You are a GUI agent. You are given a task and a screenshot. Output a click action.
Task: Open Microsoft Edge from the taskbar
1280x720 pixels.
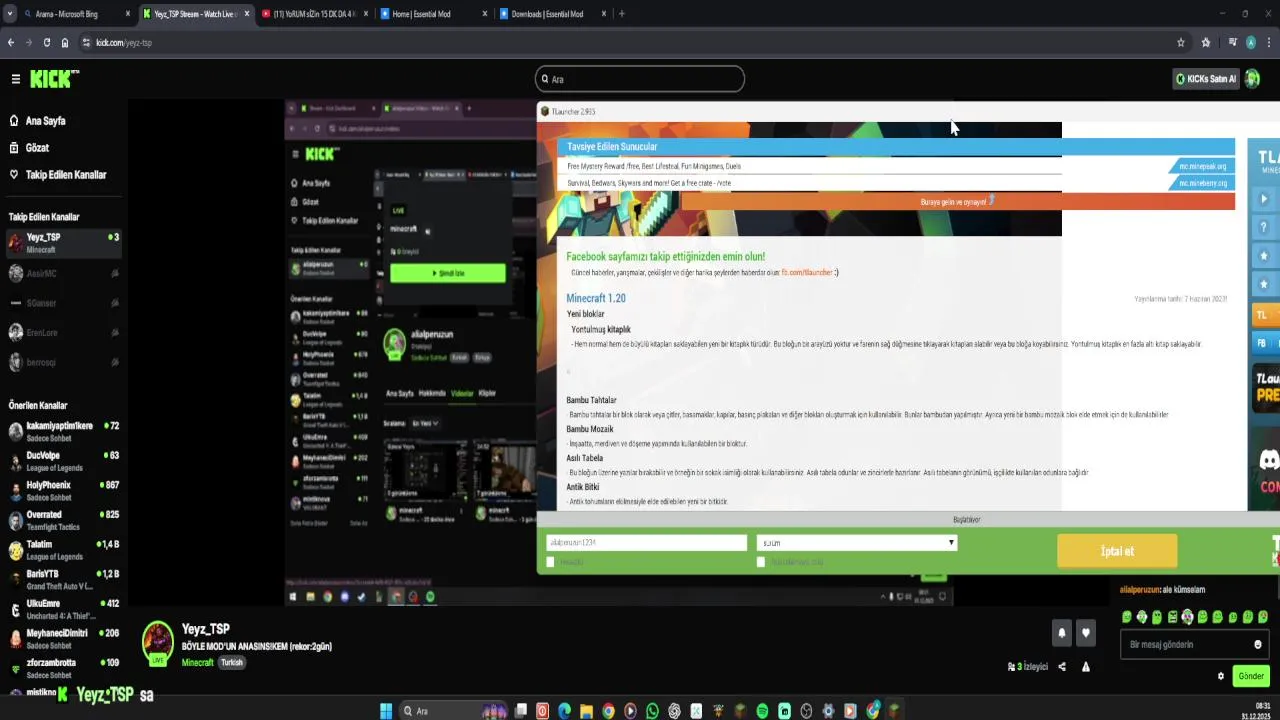click(564, 711)
